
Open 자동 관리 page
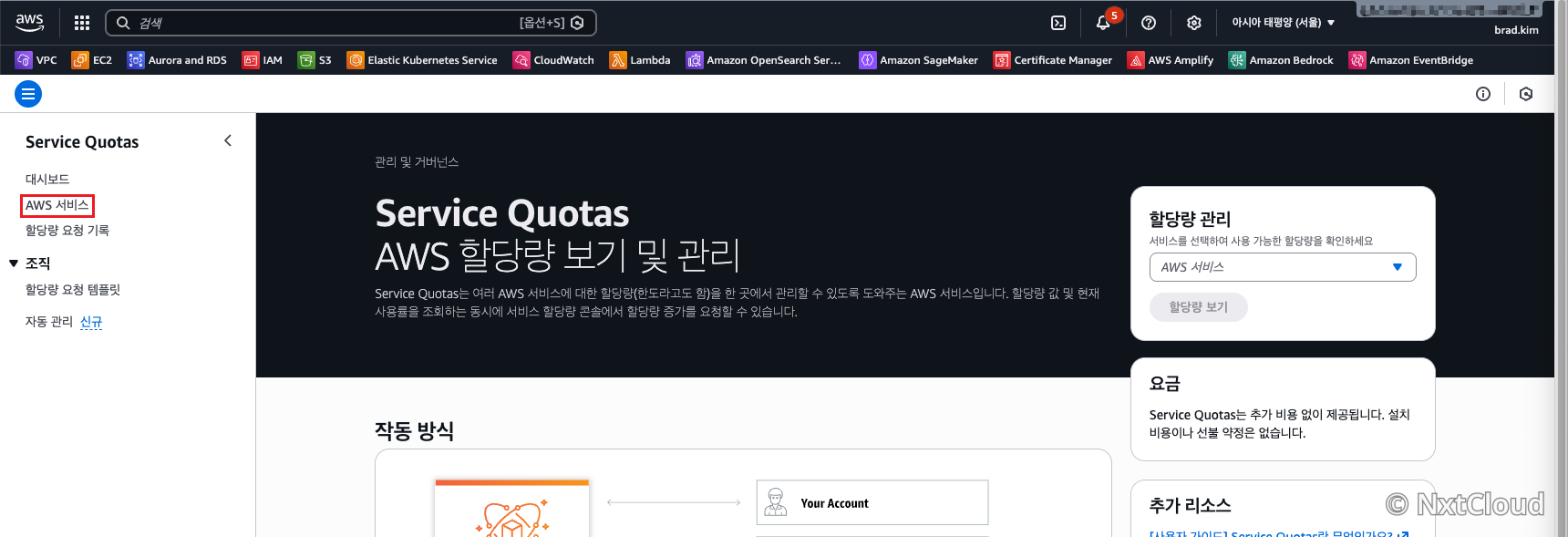(49, 322)
